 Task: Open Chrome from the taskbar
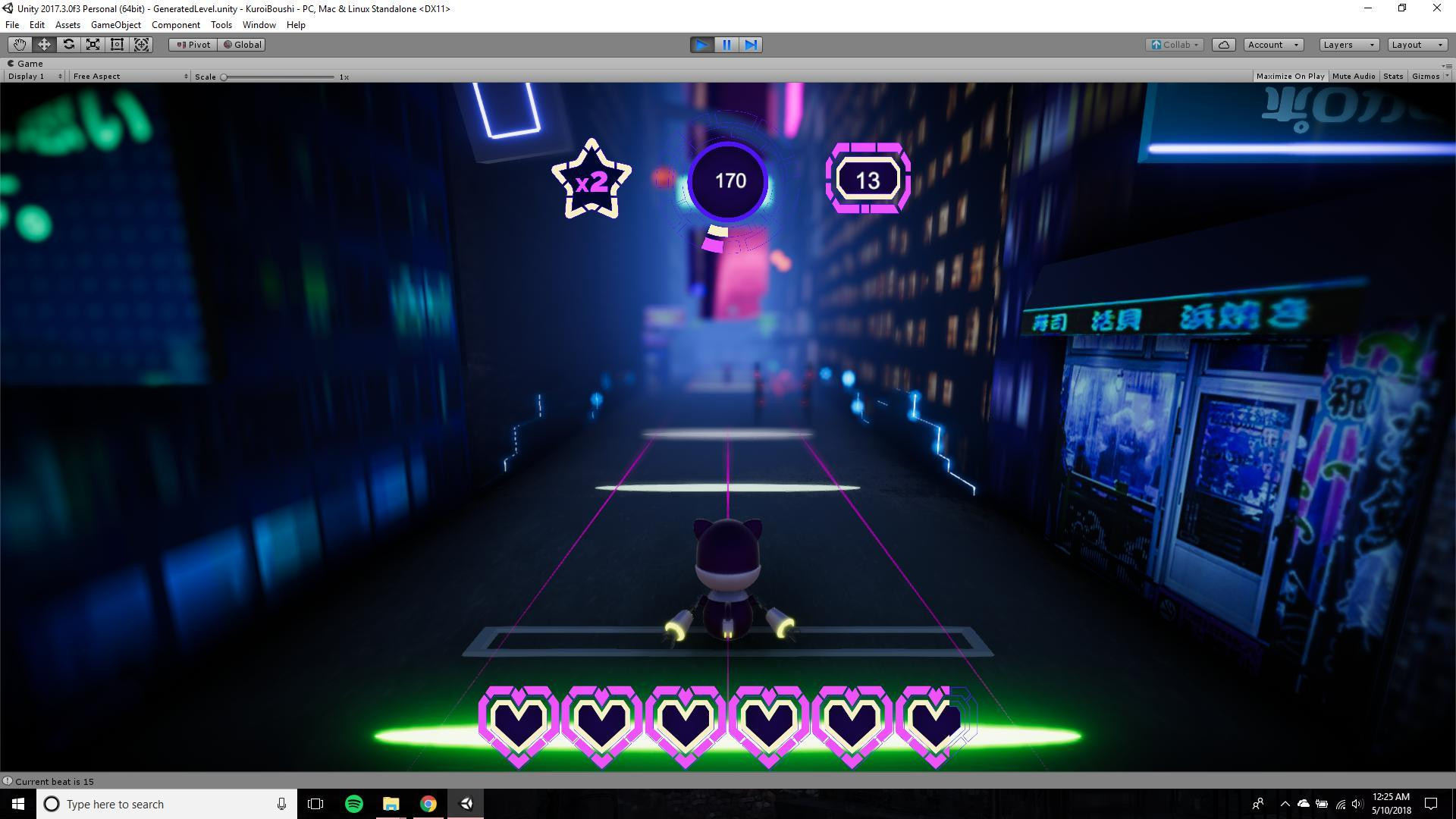pyautogui.click(x=428, y=804)
